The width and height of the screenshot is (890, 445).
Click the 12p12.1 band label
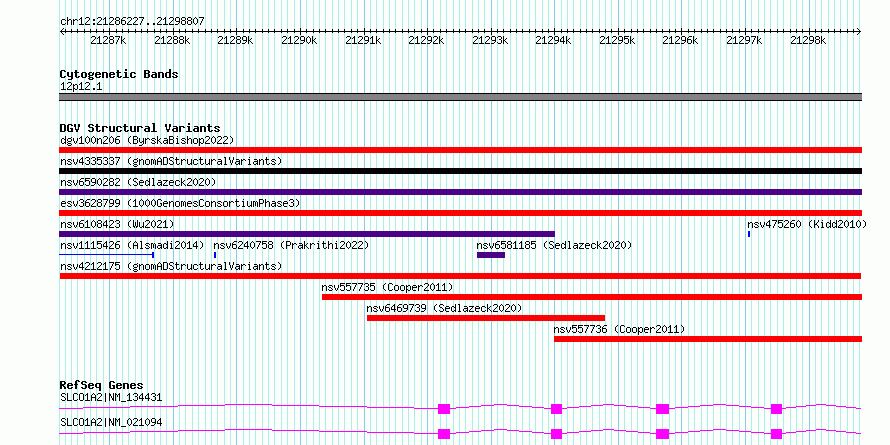(x=81, y=86)
